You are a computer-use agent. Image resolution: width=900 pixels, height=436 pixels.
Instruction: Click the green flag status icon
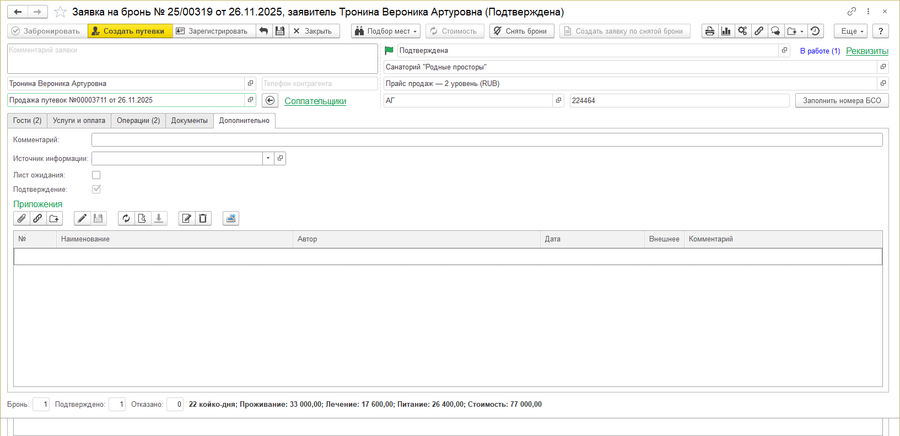tap(389, 50)
